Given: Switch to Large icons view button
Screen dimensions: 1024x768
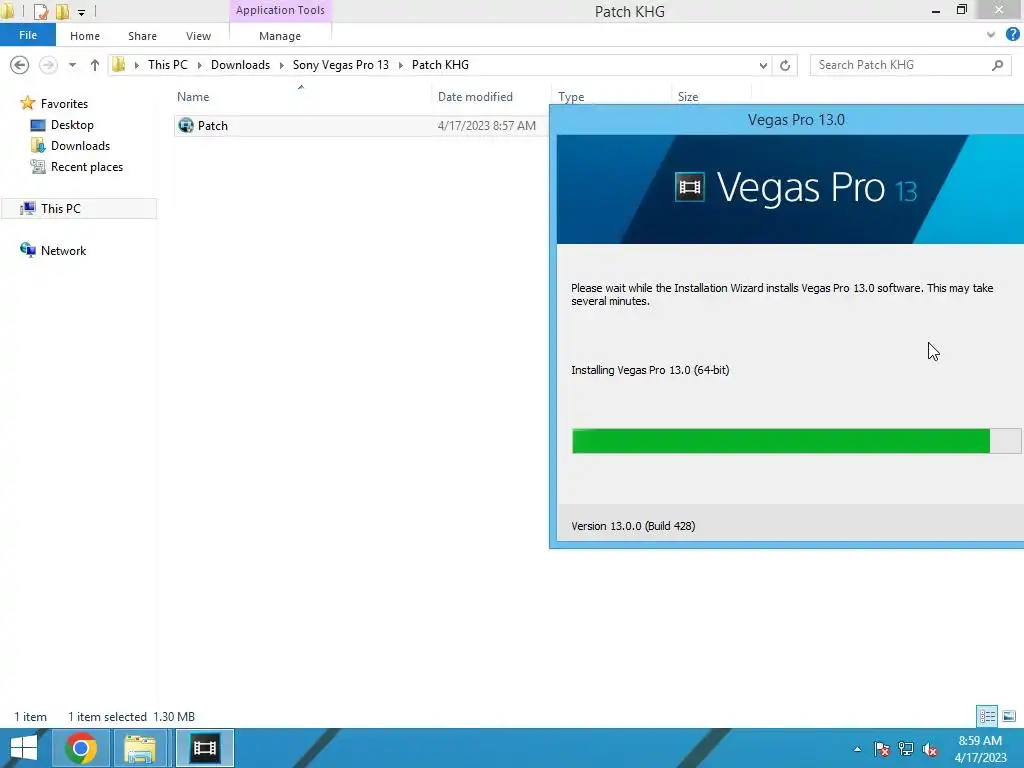Looking at the screenshot, I should (x=1009, y=716).
